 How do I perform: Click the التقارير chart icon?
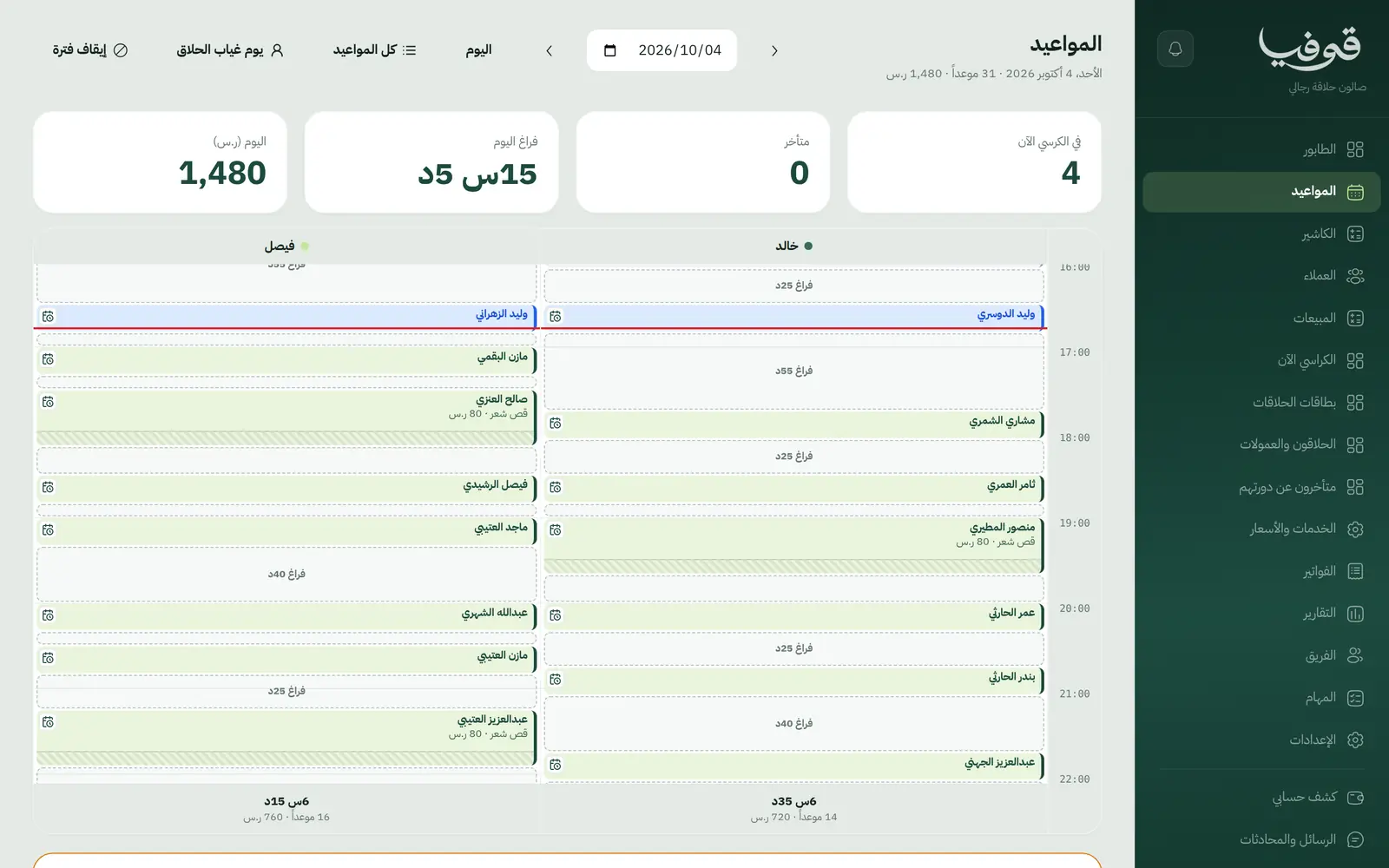[x=1355, y=614]
